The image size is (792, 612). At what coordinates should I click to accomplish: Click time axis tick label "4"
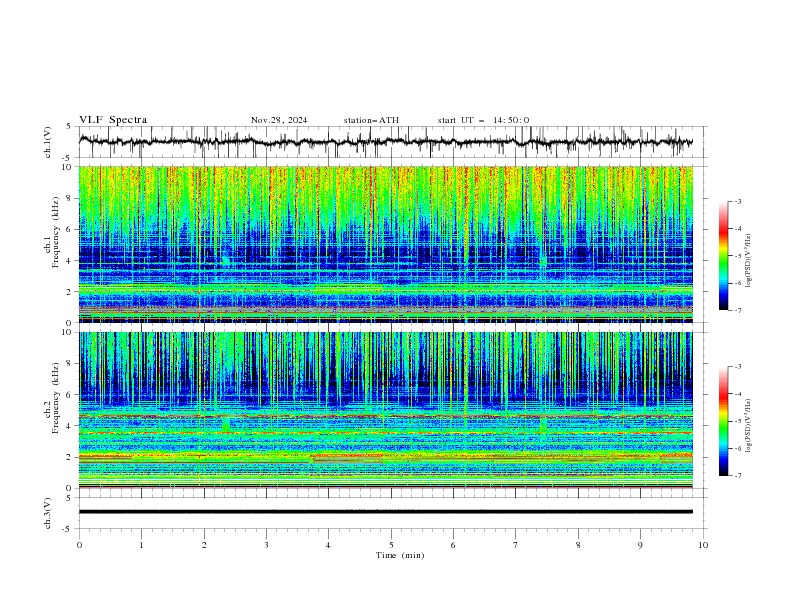(328, 545)
